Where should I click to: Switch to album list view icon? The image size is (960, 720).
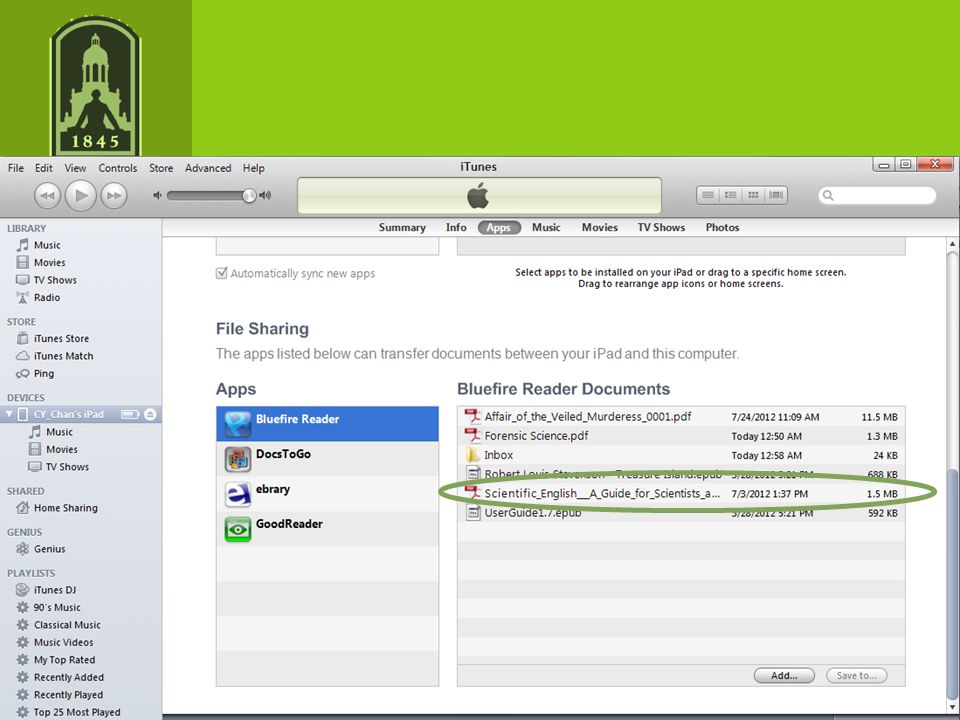pyautogui.click(x=730, y=195)
